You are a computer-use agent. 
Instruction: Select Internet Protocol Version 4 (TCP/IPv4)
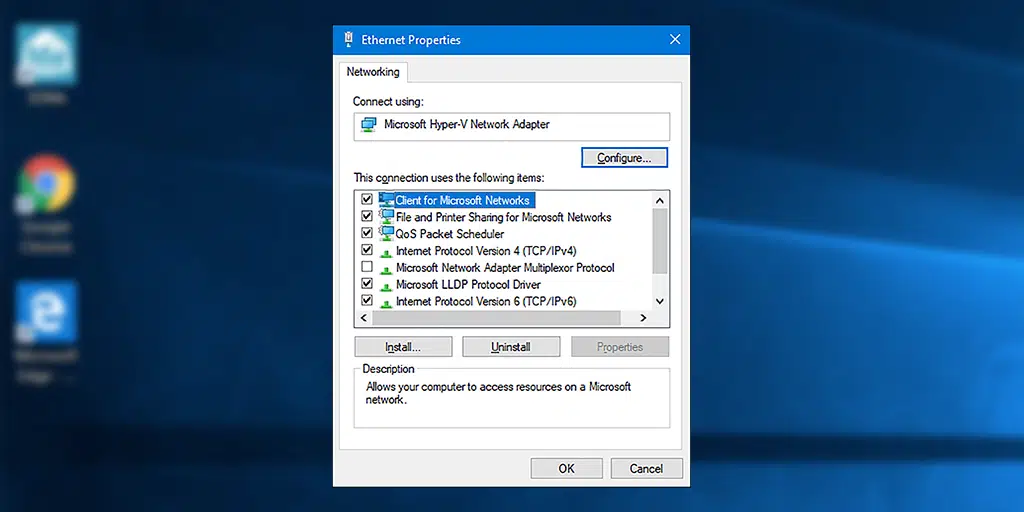[x=486, y=251]
